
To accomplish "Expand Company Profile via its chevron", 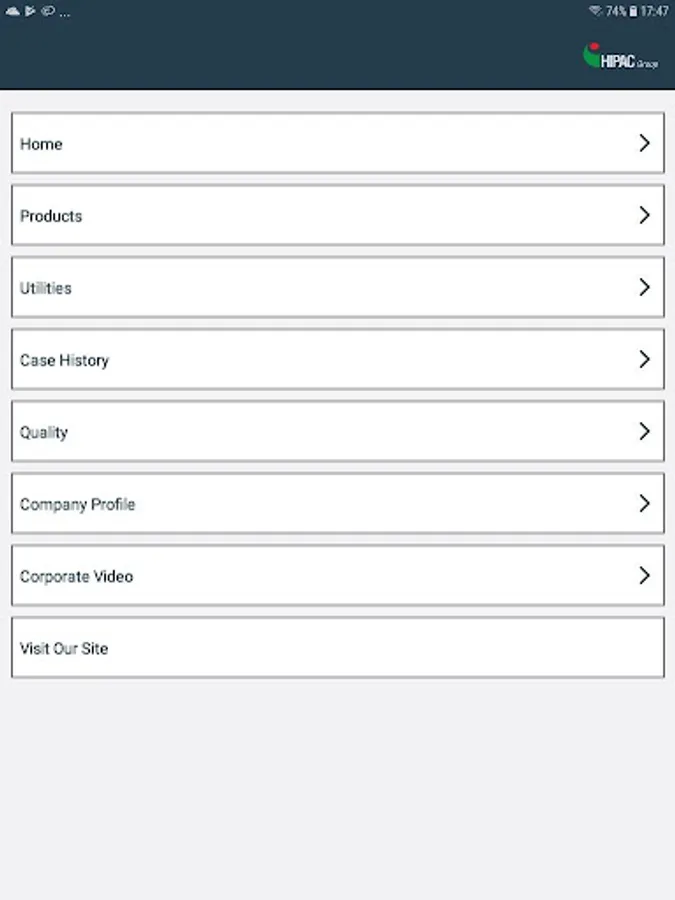I will 644,503.
